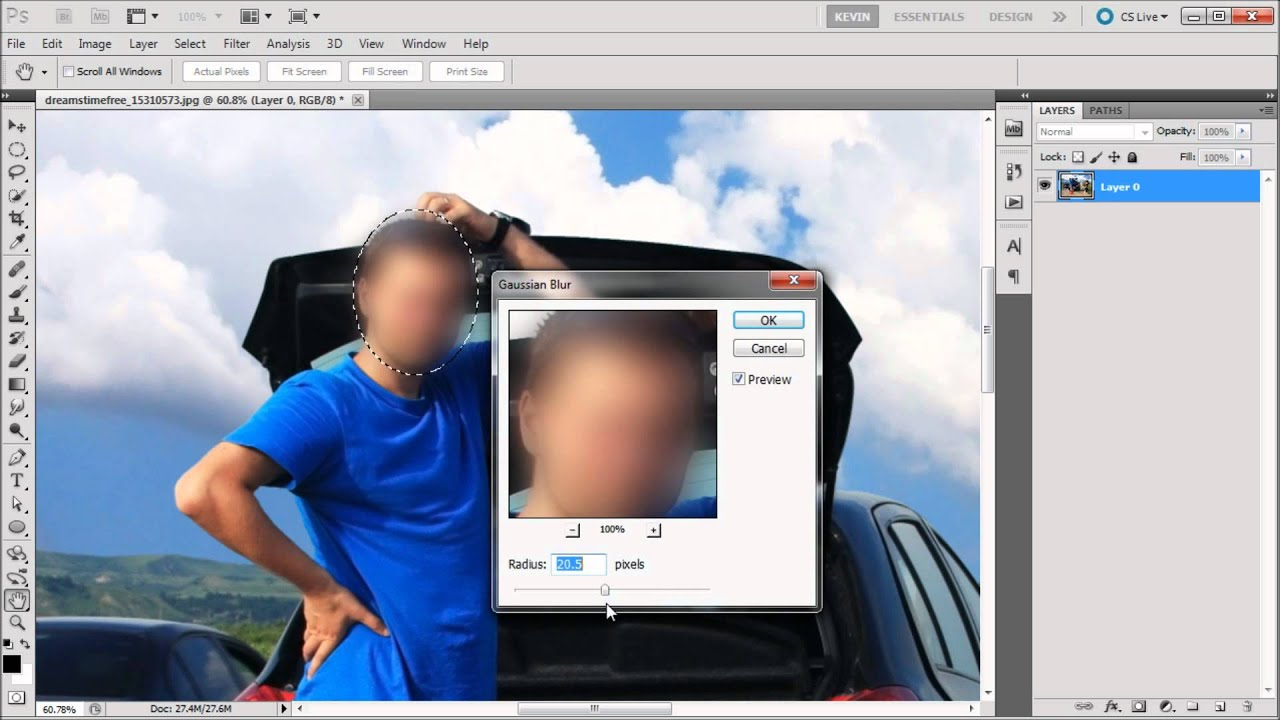Viewport: 1280px width, 720px height.
Task: Uncheck the Preview checkbox in Gaussian Blur
Action: point(738,379)
